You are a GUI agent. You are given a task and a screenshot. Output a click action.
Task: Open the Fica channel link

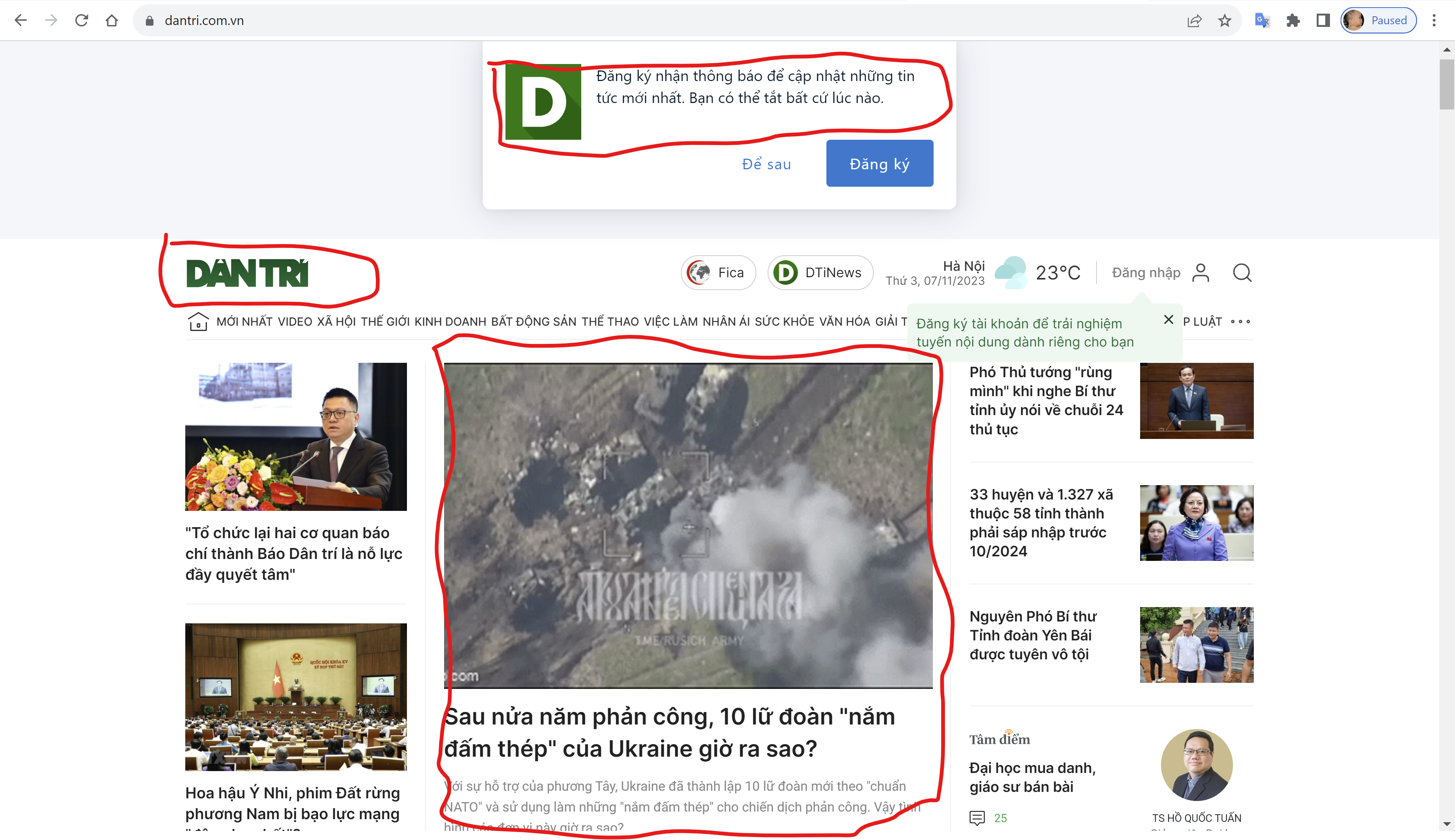click(718, 273)
